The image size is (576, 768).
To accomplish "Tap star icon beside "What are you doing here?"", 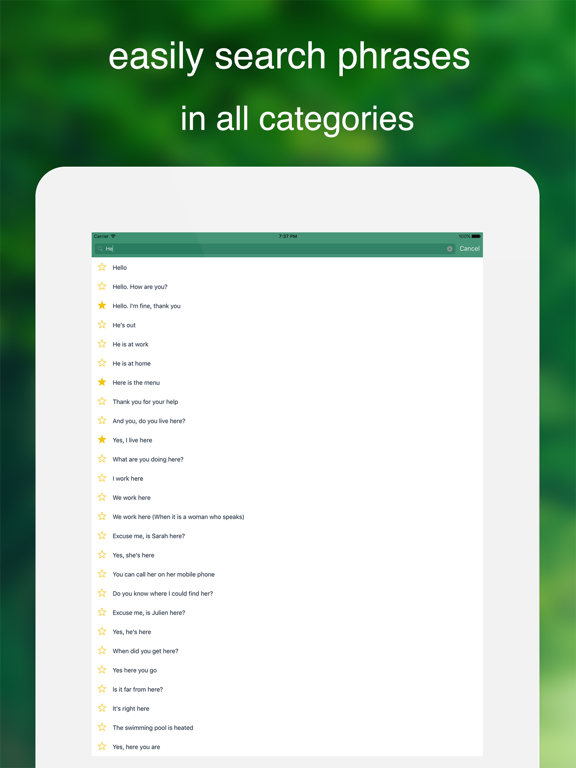I will point(102,458).
